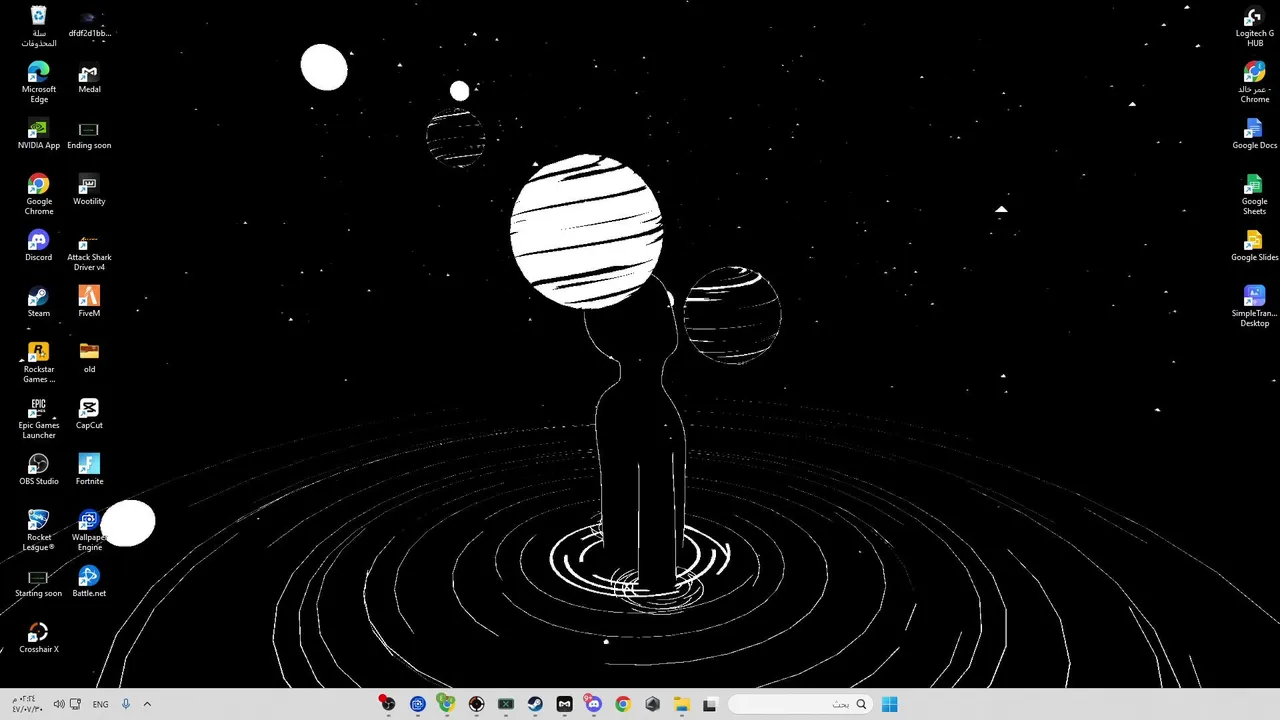Open File Explorer from the taskbar
Image resolution: width=1280 pixels, height=720 pixels.
pyautogui.click(x=682, y=704)
